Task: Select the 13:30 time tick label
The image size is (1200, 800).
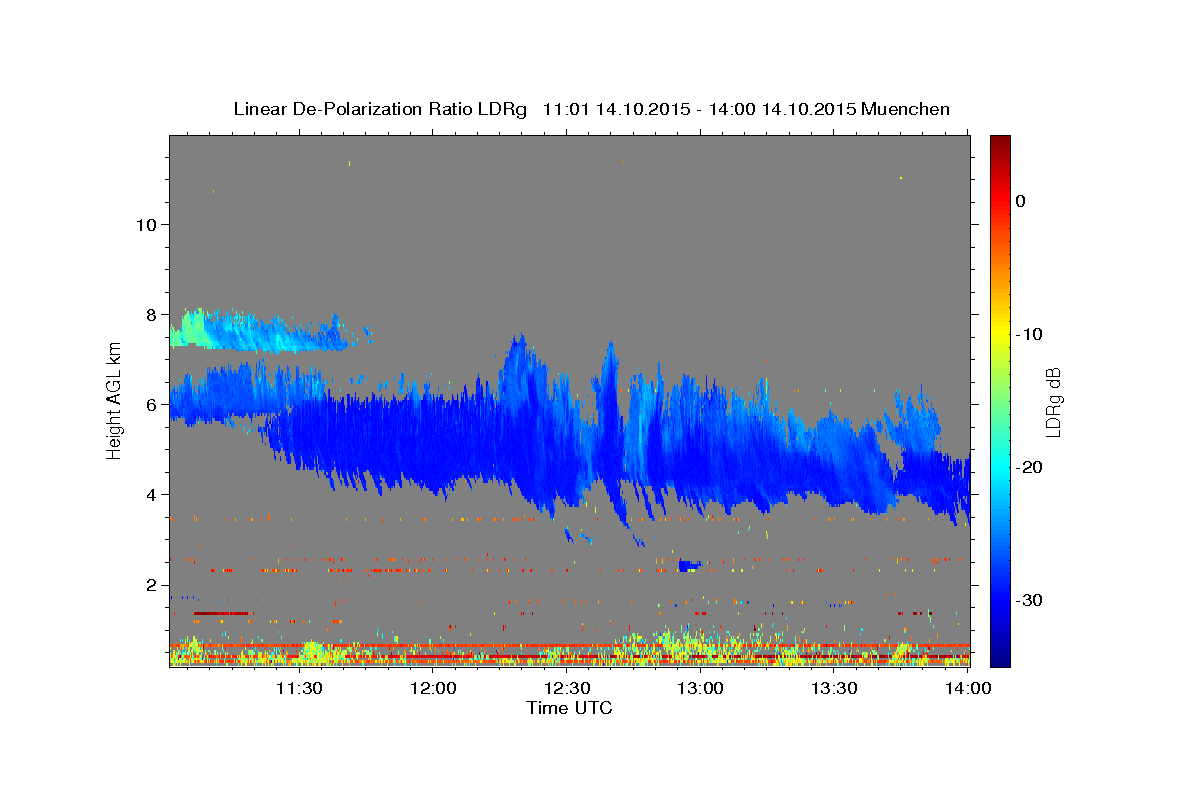Action: [834, 688]
